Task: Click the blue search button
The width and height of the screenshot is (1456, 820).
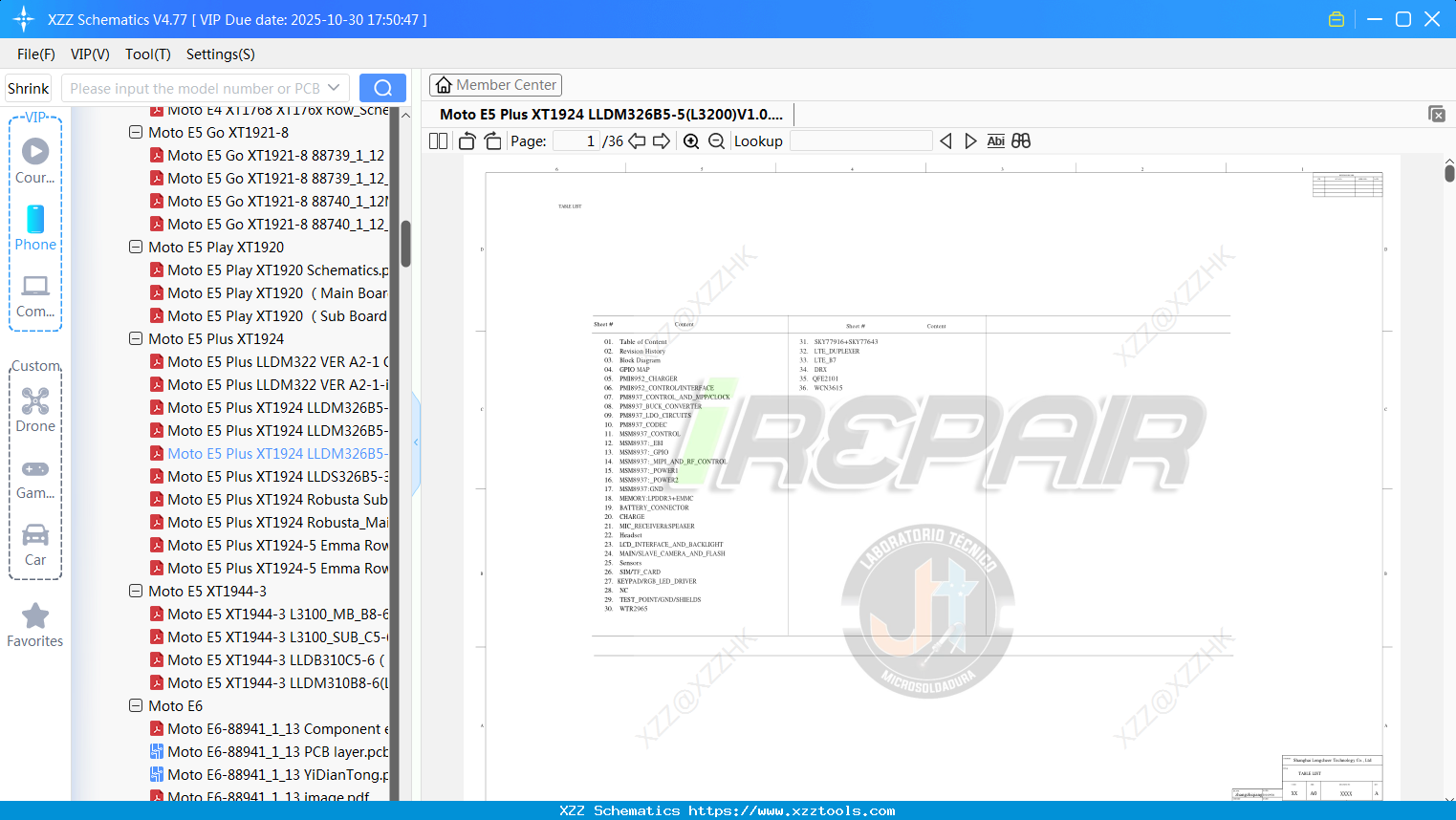Action: pyautogui.click(x=382, y=88)
